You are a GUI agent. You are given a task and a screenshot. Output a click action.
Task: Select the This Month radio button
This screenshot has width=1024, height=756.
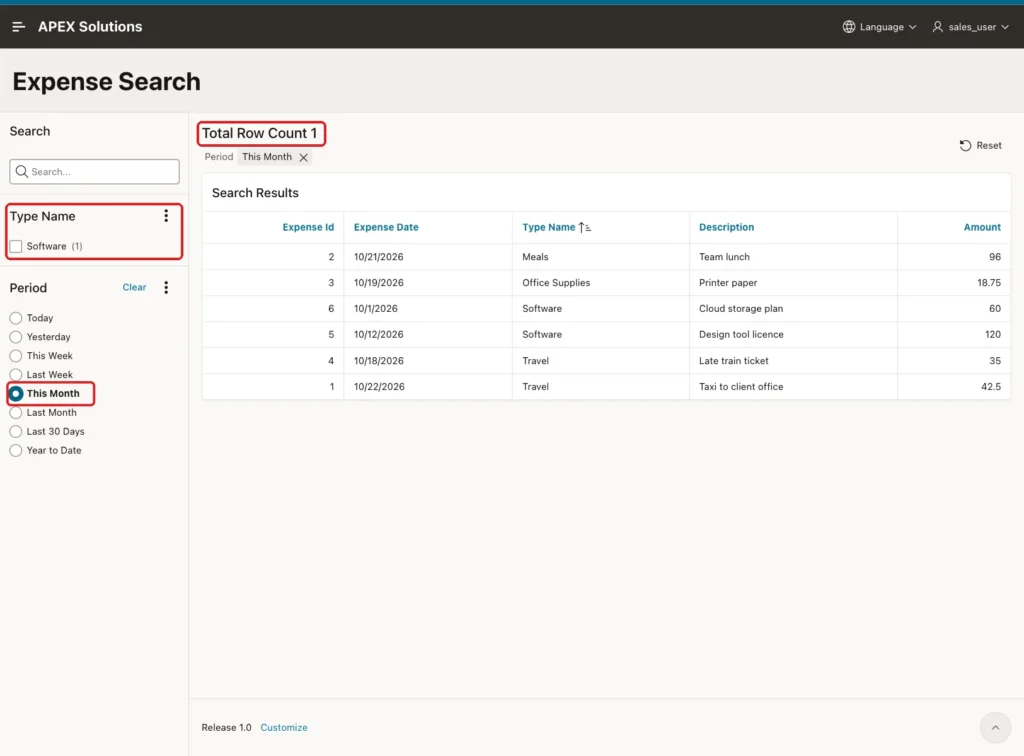click(x=16, y=394)
